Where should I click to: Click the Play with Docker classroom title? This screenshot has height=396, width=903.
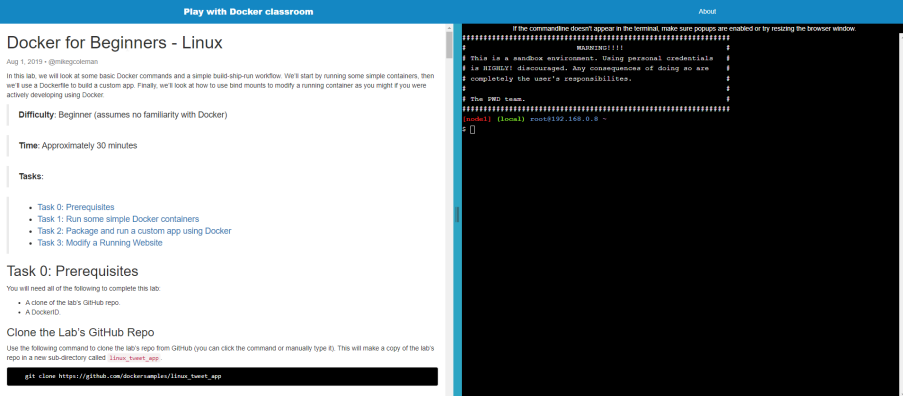[249, 12]
